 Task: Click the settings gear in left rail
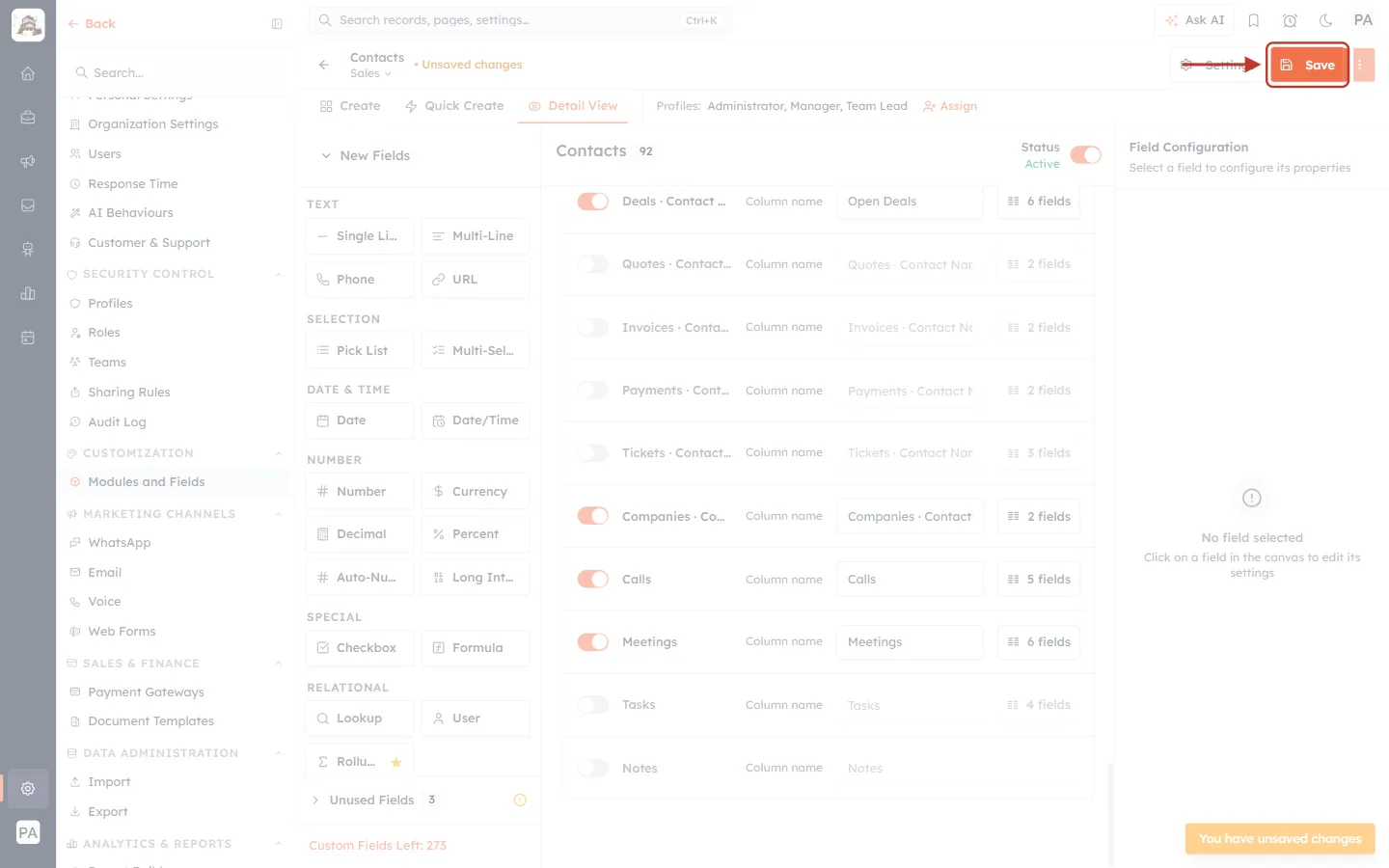28,788
